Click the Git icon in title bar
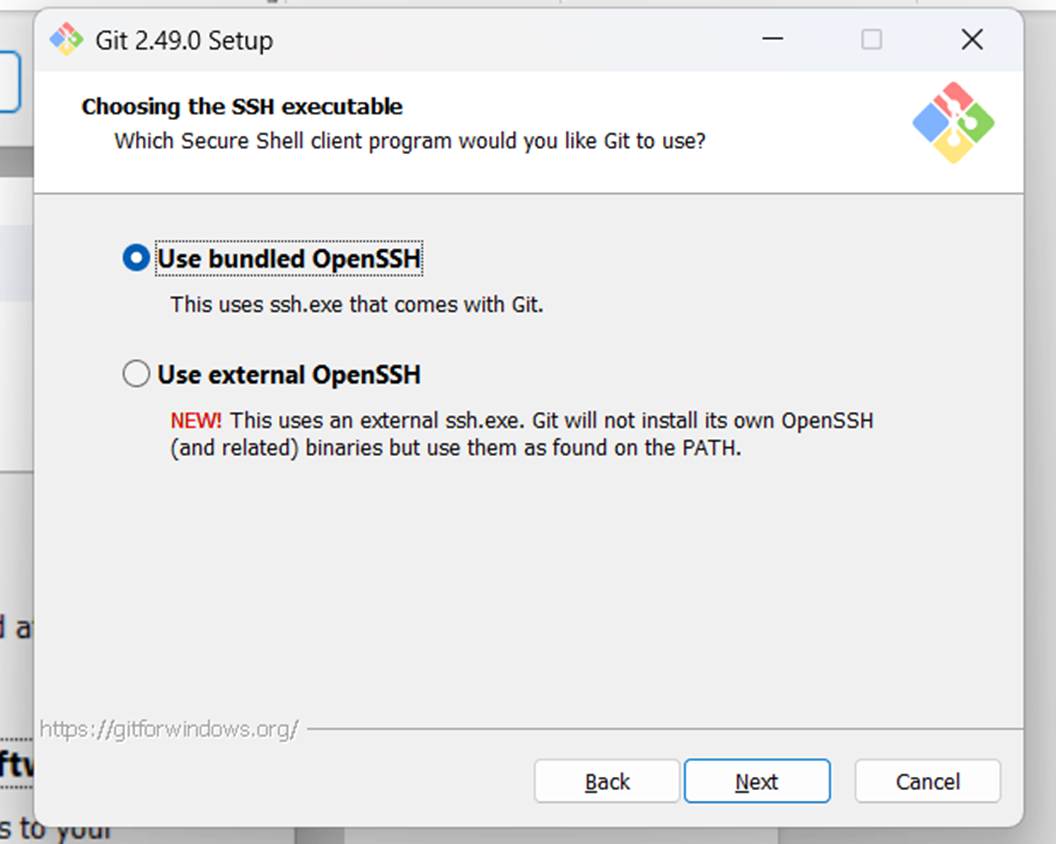Viewport: 1056px width, 844px height. [x=66, y=40]
